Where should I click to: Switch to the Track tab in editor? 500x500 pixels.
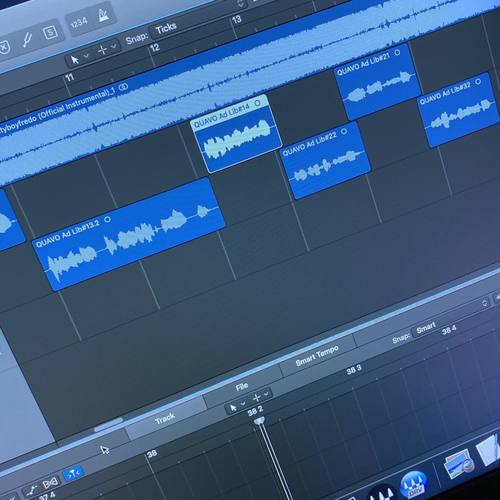165,419
